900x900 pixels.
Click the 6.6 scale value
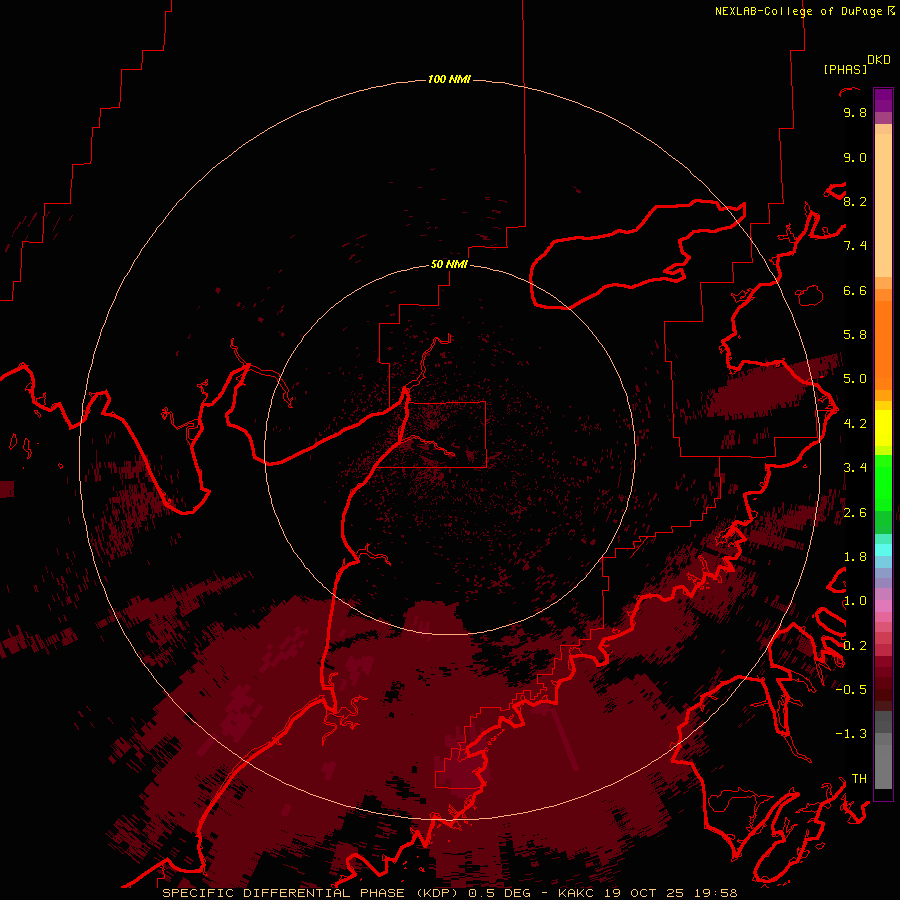coord(855,290)
